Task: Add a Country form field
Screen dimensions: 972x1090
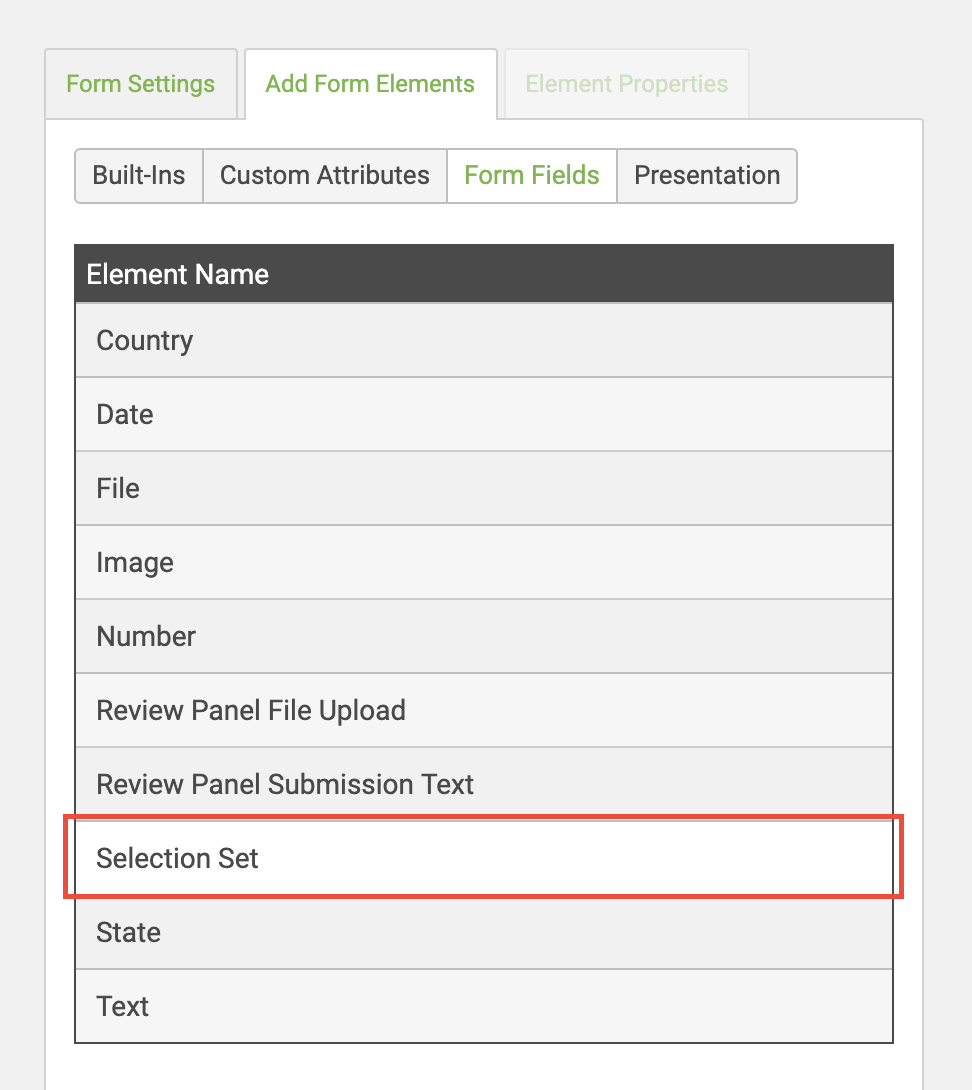Action: [145, 341]
